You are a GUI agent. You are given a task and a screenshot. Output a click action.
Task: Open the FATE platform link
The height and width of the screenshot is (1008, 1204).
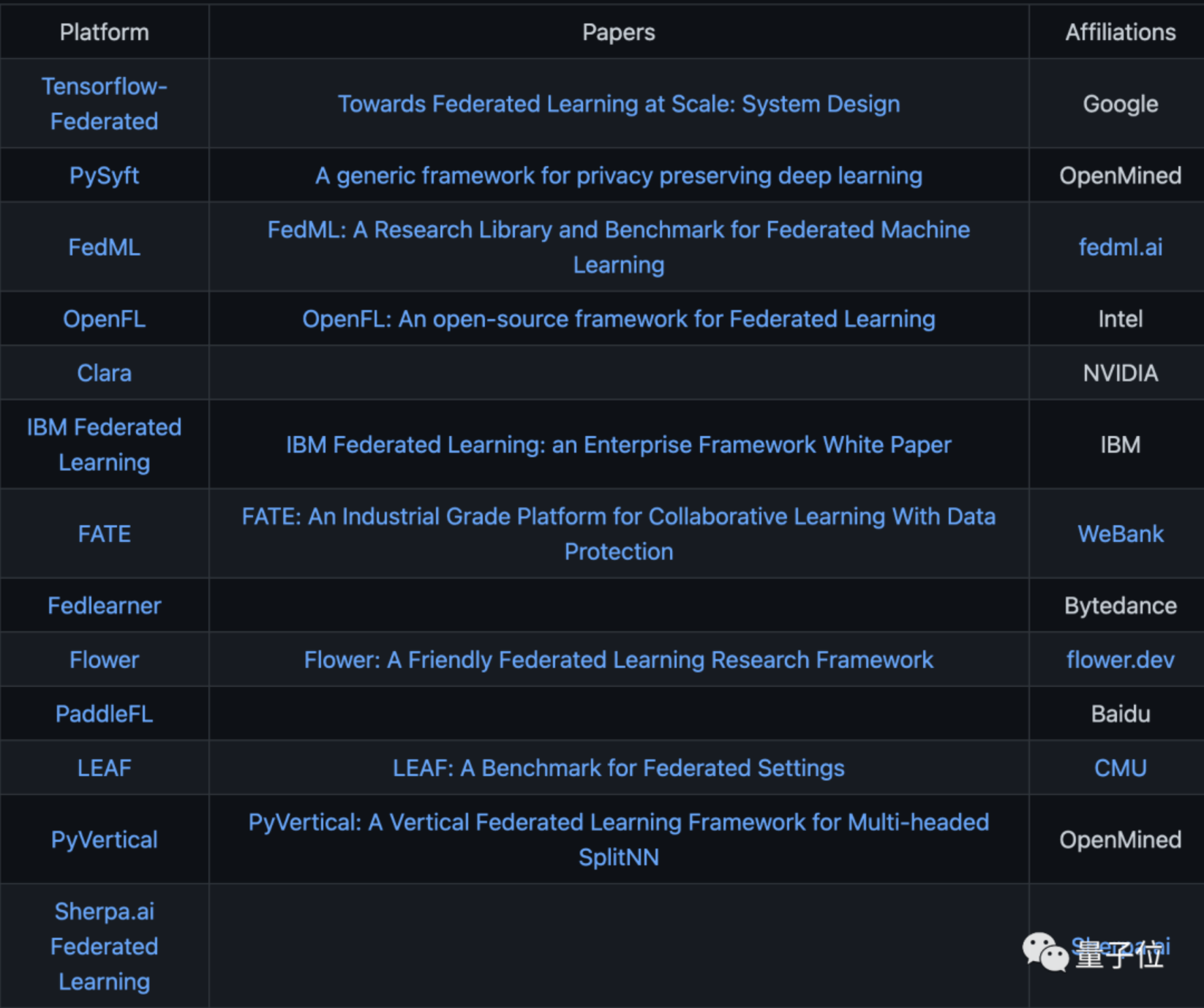pos(105,534)
